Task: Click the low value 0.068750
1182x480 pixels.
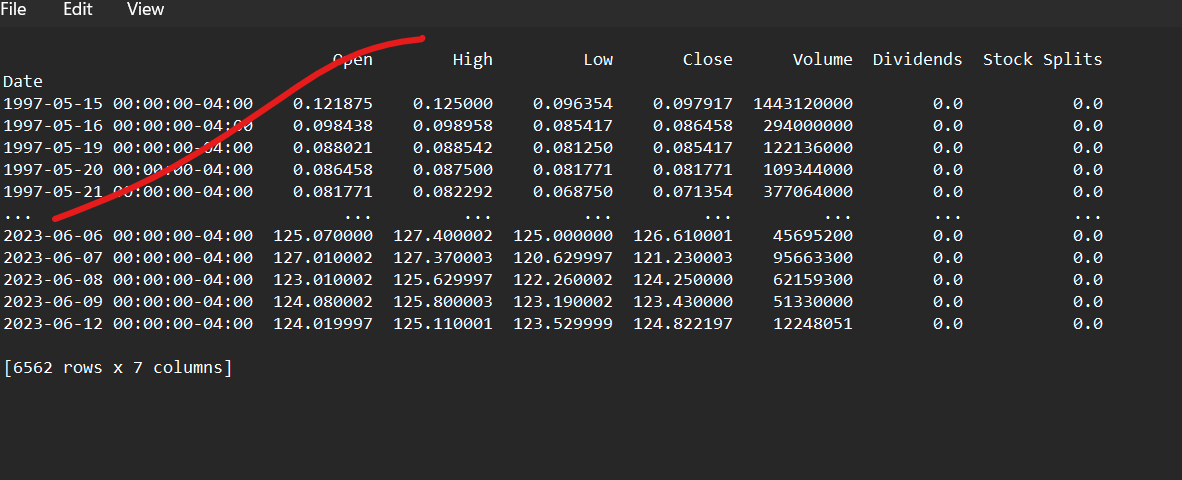Action: tap(572, 191)
